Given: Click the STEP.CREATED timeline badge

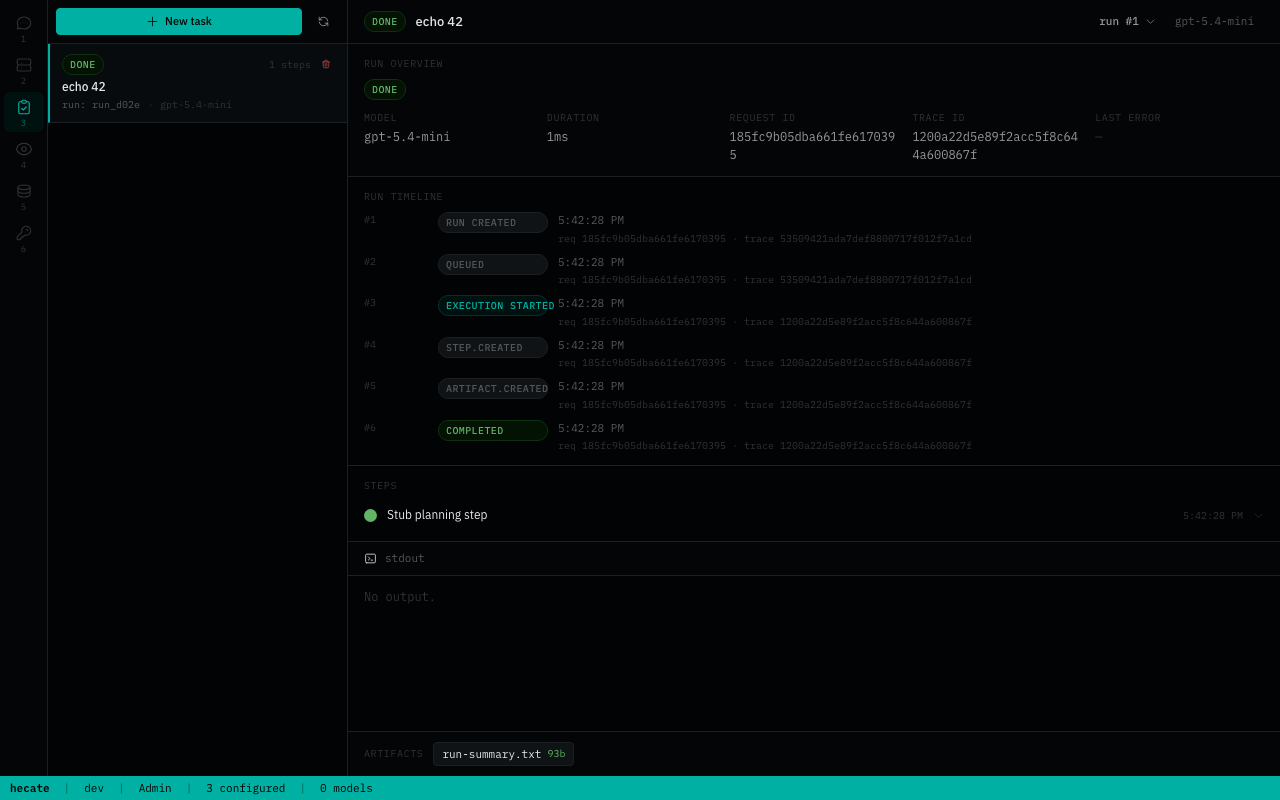Looking at the screenshot, I should pyautogui.click(x=492, y=348).
